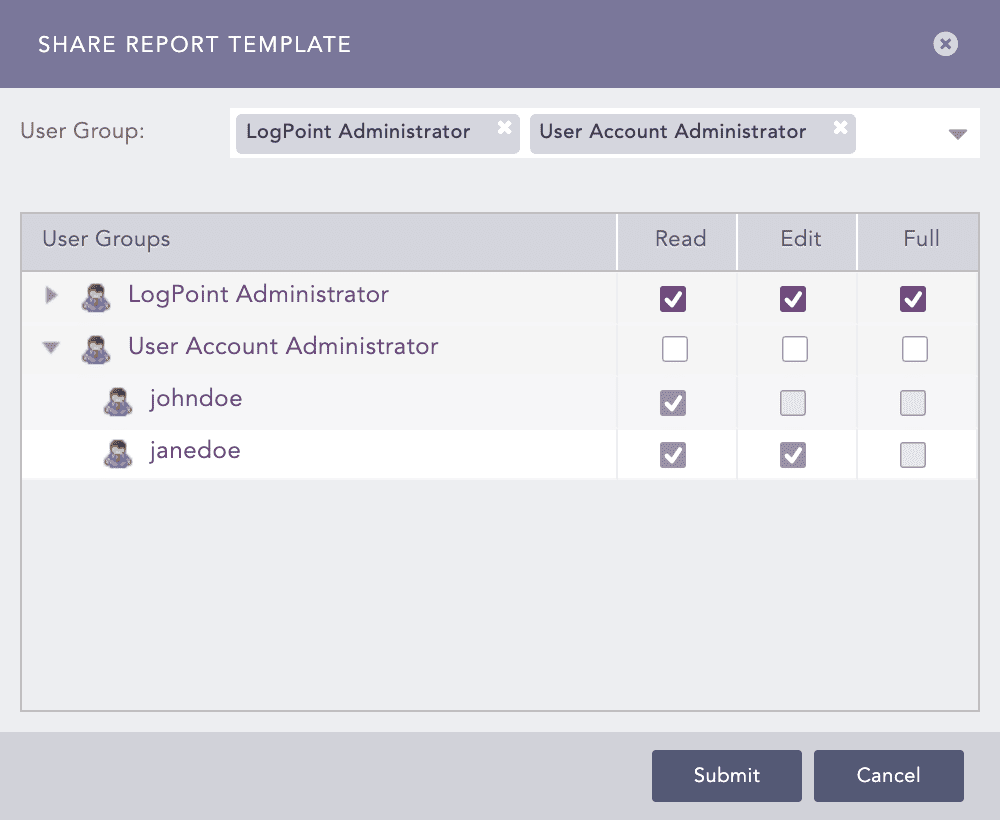The width and height of the screenshot is (1000, 820).
Task: Click the Read column header
Action: pyautogui.click(x=679, y=240)
